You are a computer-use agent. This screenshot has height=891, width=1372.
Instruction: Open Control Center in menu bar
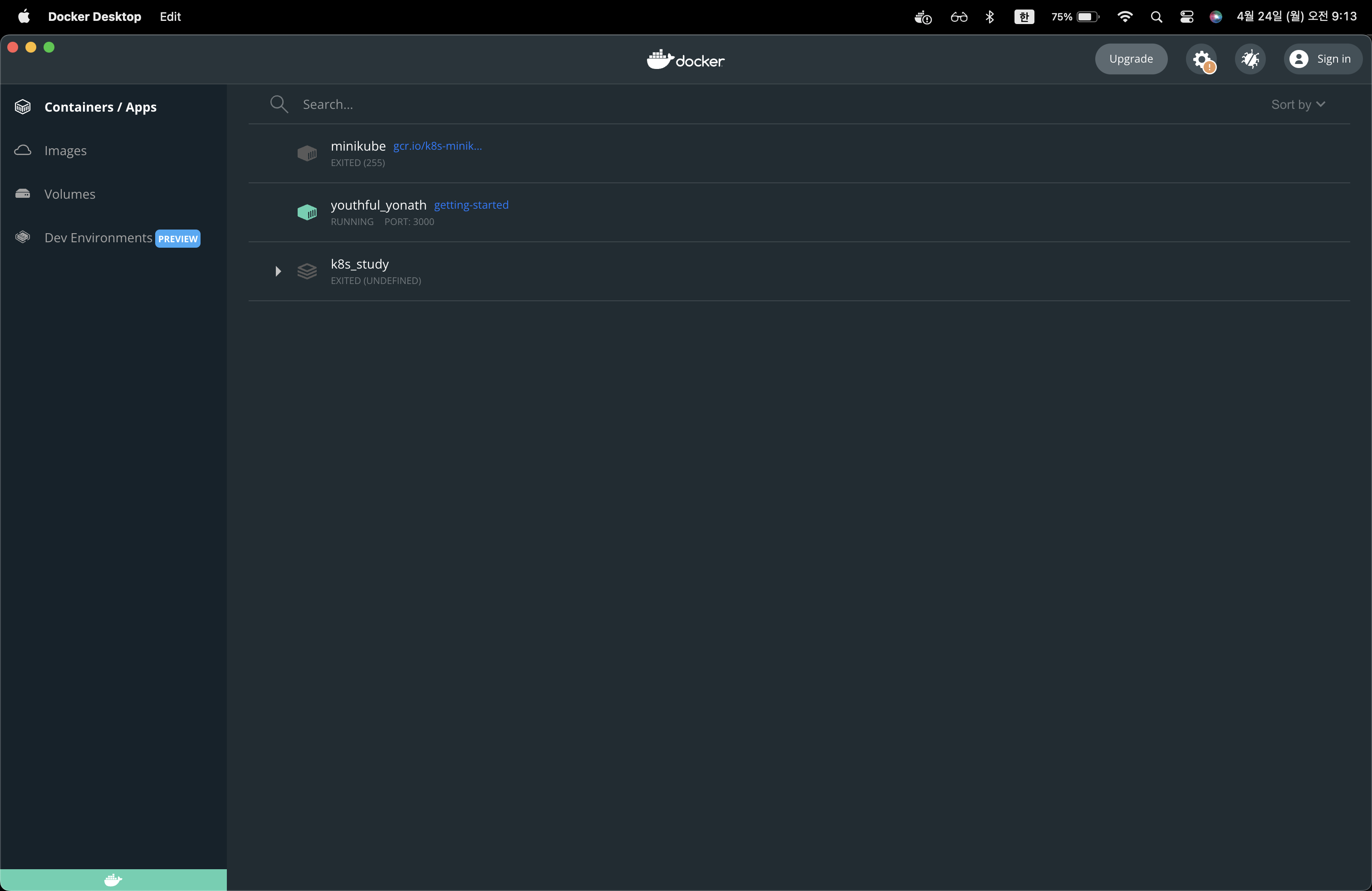[x=1186, y=17]
